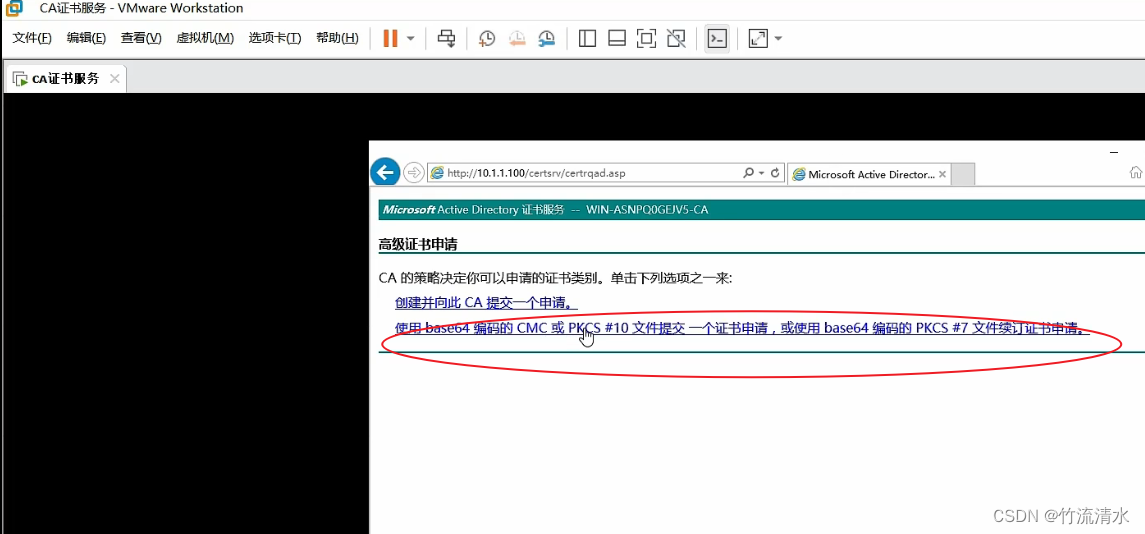Viewport: 1145px width, 534px height.
Task: Expand the stretch display dropdown arrow
Action: [778, 39]
